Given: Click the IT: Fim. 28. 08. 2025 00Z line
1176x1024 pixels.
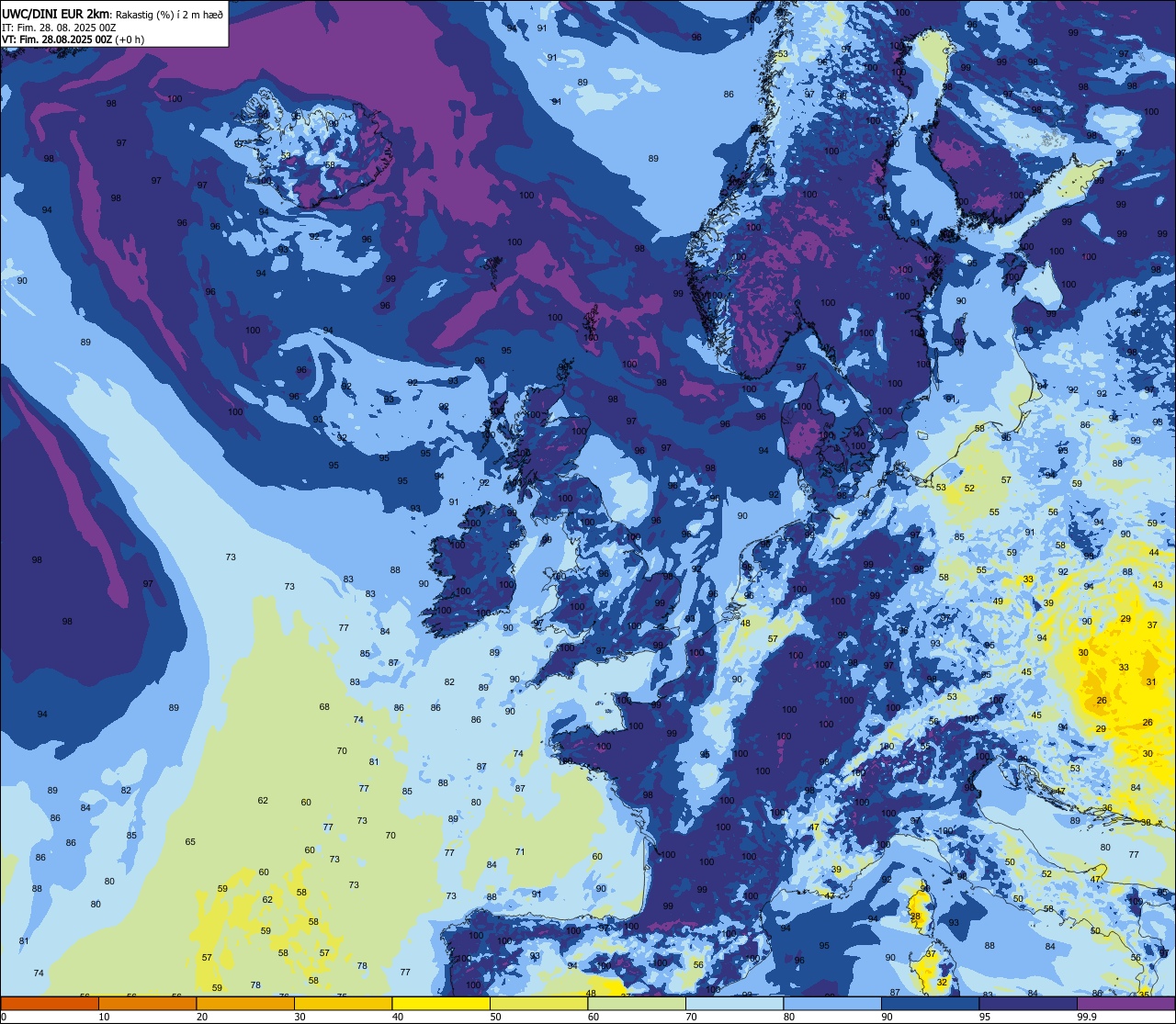Looking at the screenshot, I should (60, 28).
